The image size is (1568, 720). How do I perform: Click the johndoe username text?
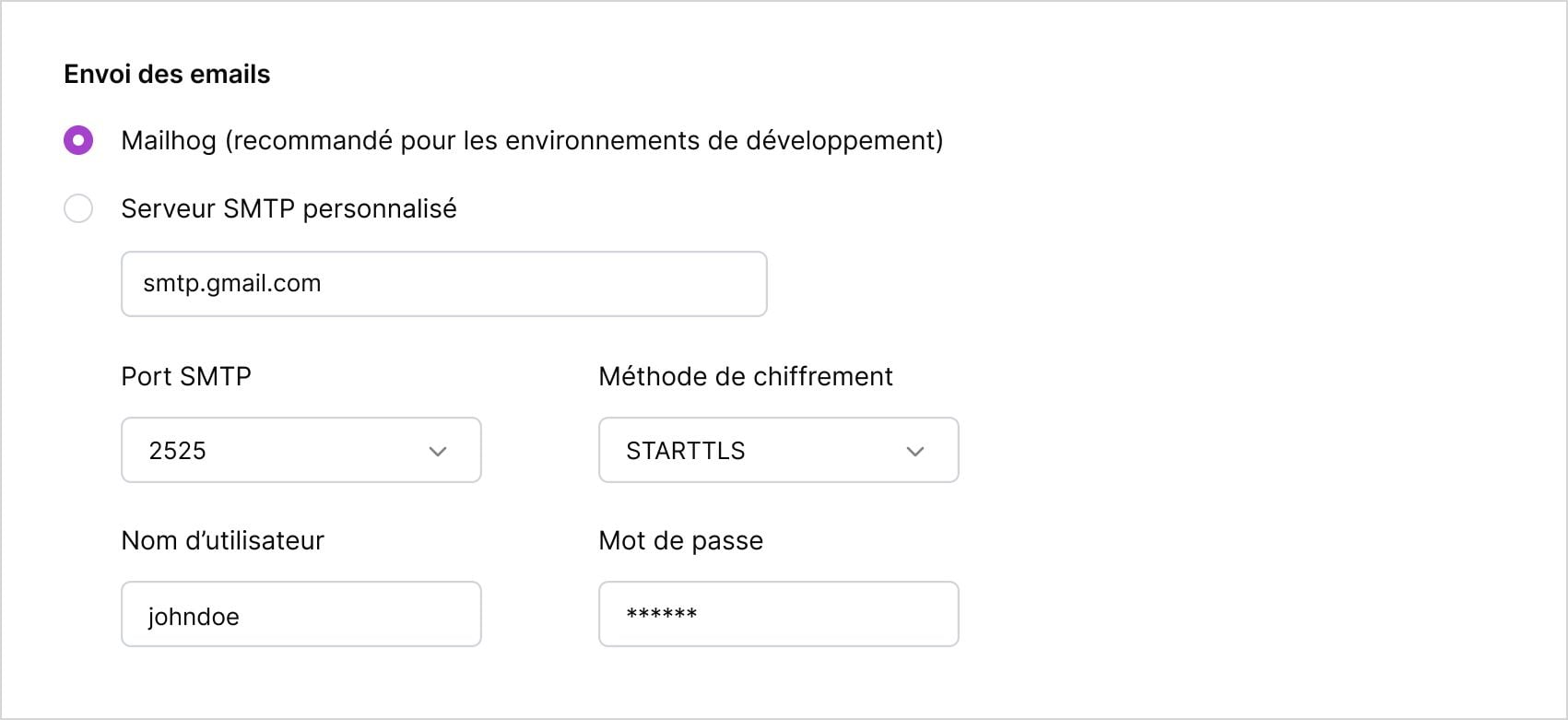tap(194, 617)
